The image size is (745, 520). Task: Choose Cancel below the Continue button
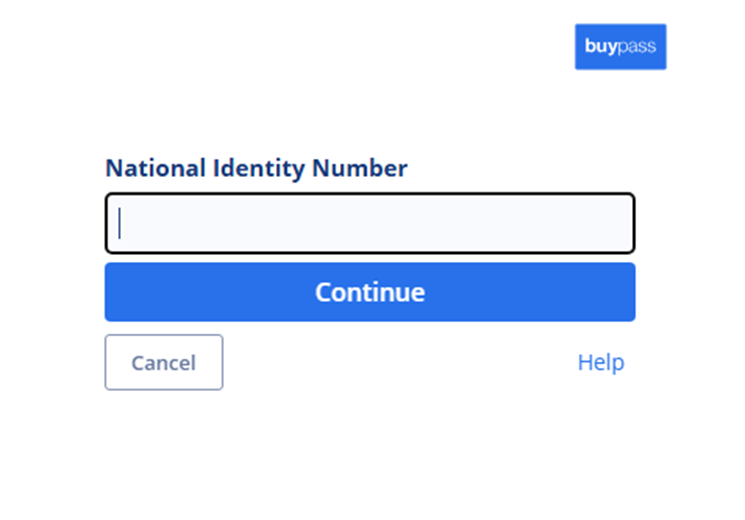(x=164, y=362)
